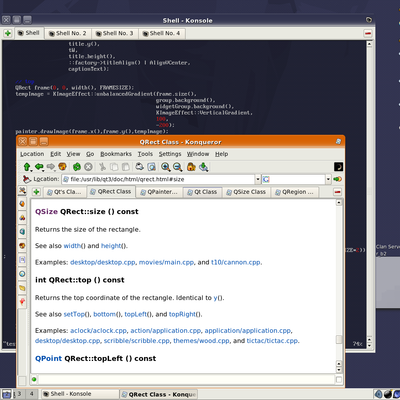
Task: Open the second sidebar panel icon
Action: (x=22, y=217)
